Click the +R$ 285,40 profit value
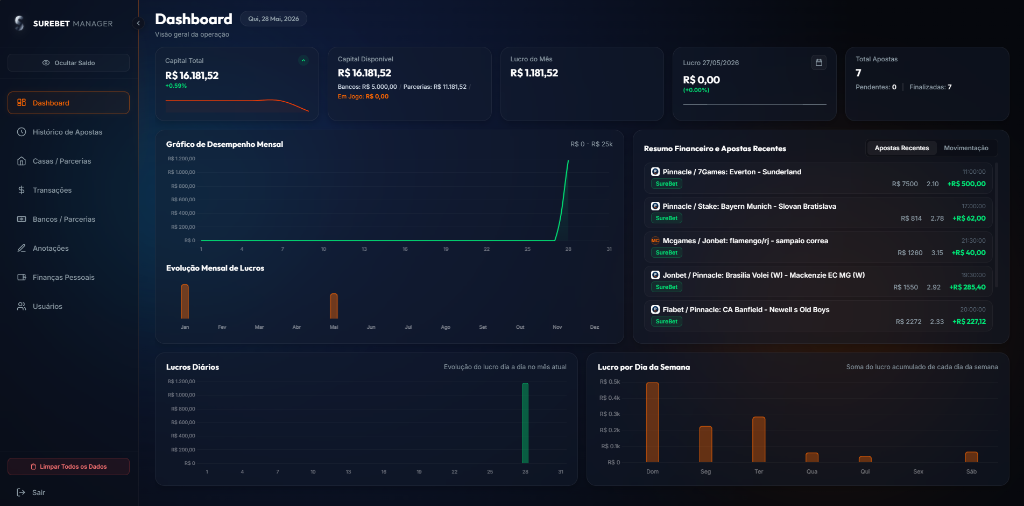1024x506 pixels. click(x=968, y=287)
